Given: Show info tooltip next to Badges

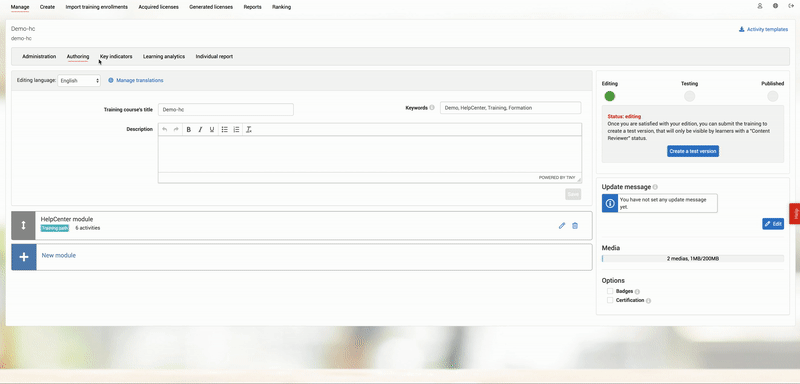Looking at the screenshot, I should [x=637, y=292].
